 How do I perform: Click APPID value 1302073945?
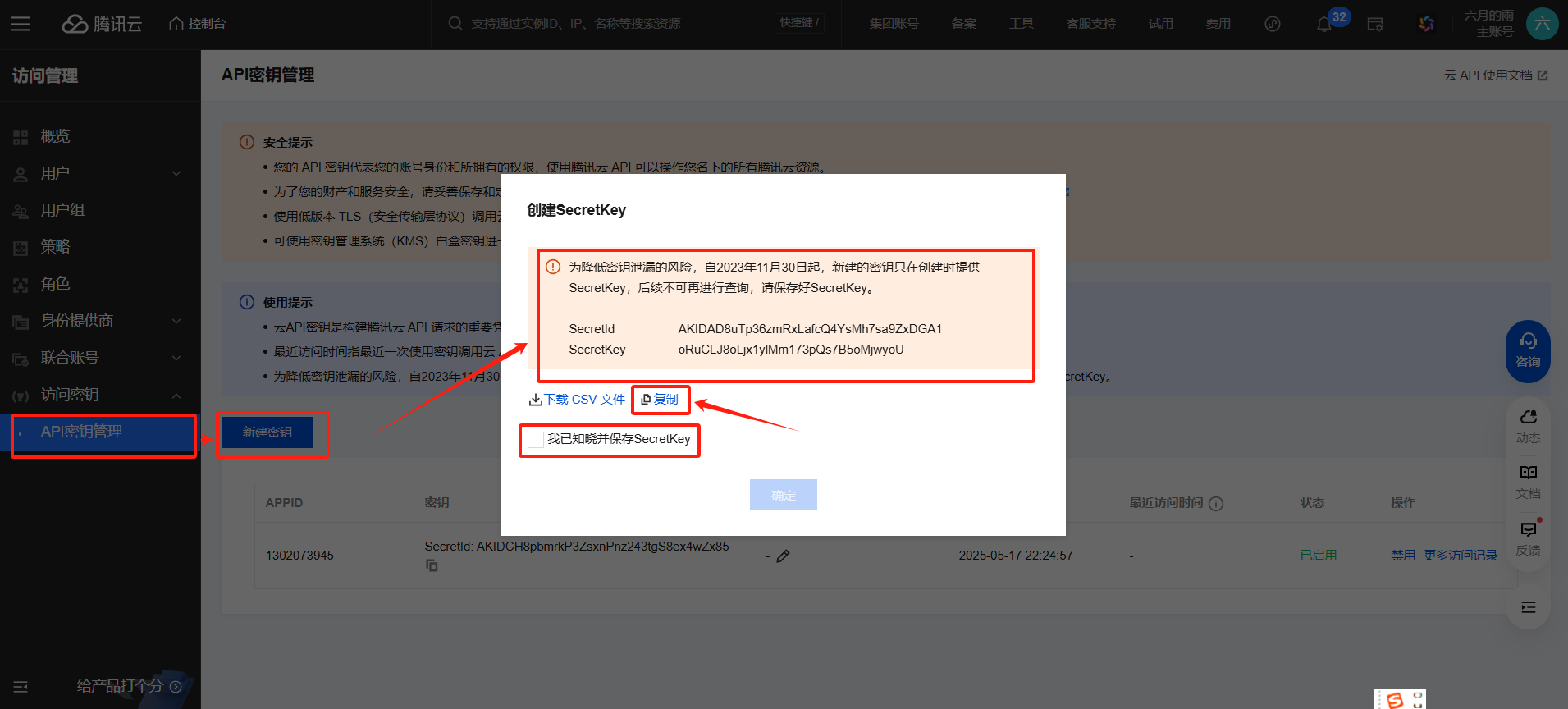pos(299,556)
